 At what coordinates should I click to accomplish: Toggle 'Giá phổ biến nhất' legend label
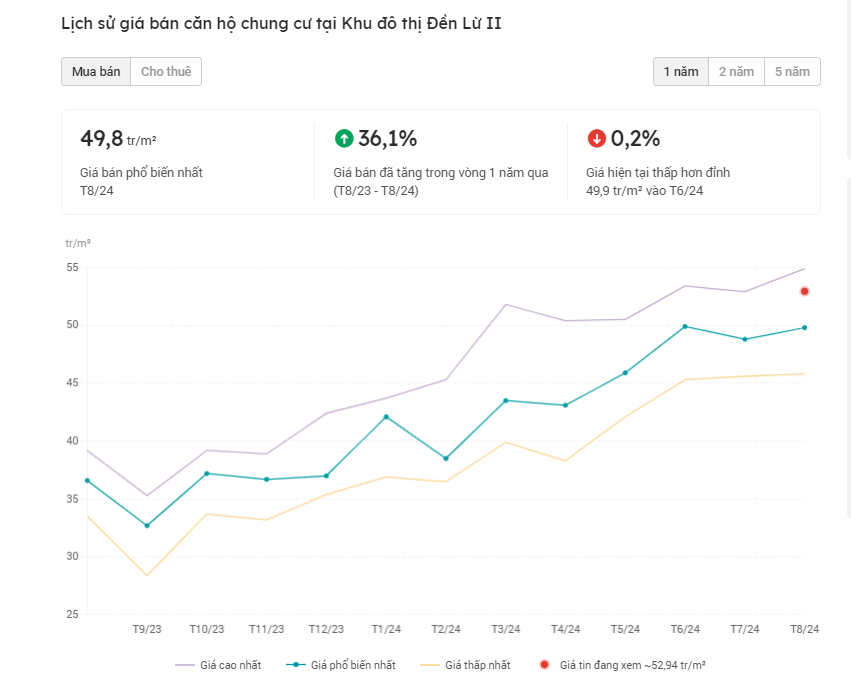353,665
